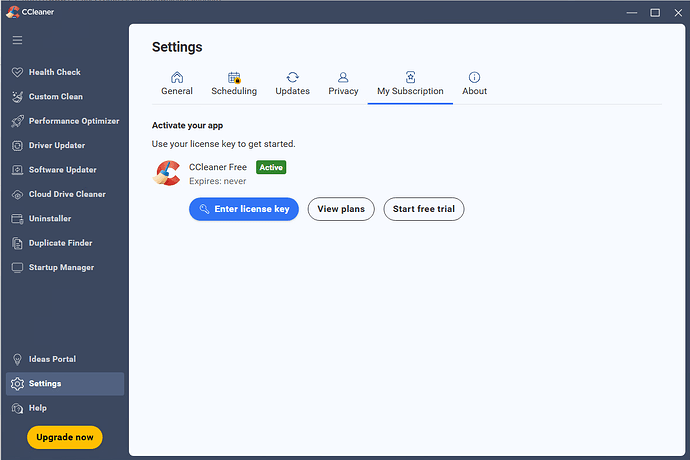The width and height of the screenshot is (690, 460).
Task: Open Performance Optimizer
Action: tap(65, 121)
